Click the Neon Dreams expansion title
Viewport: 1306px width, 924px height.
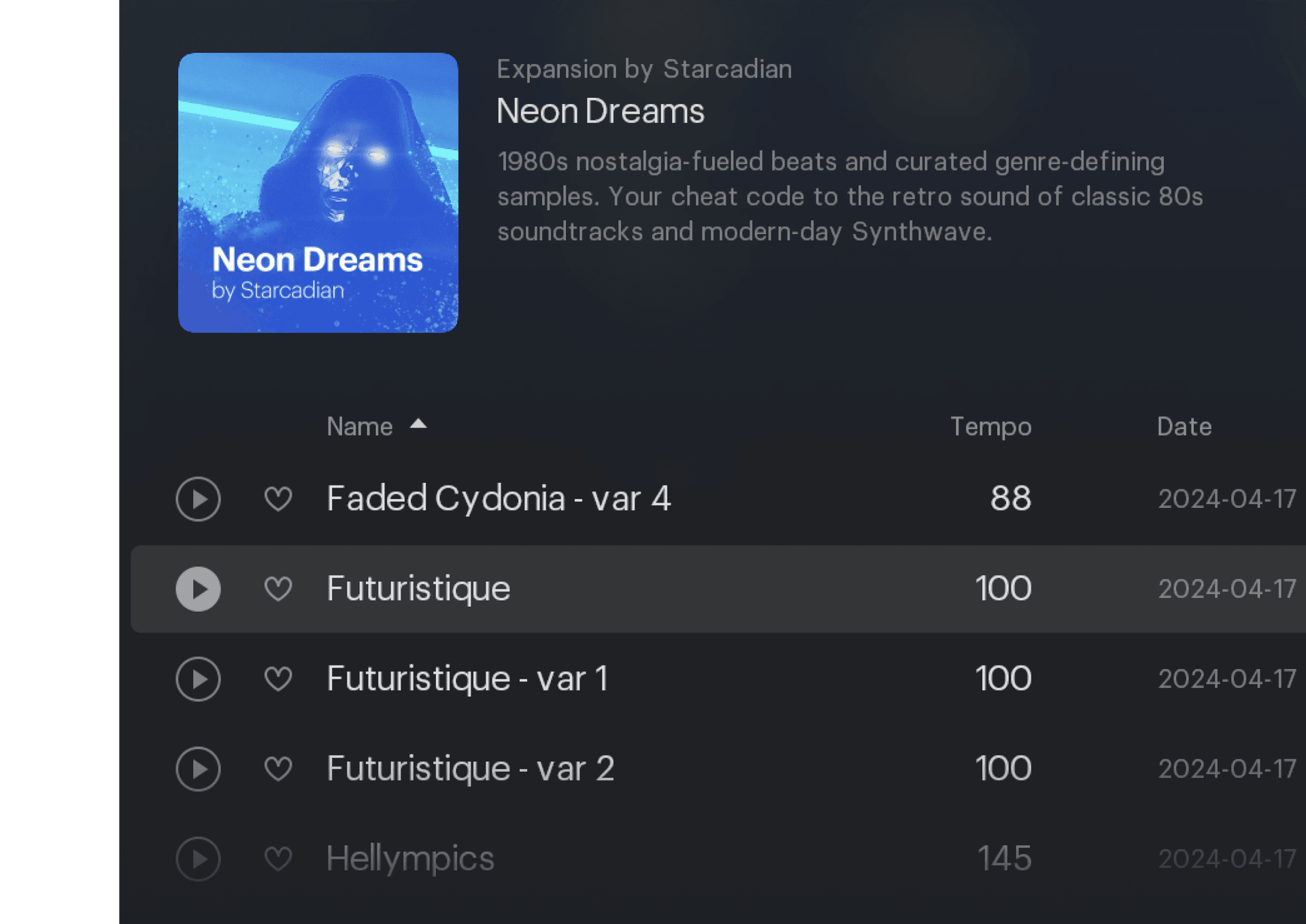click(600, 112)
